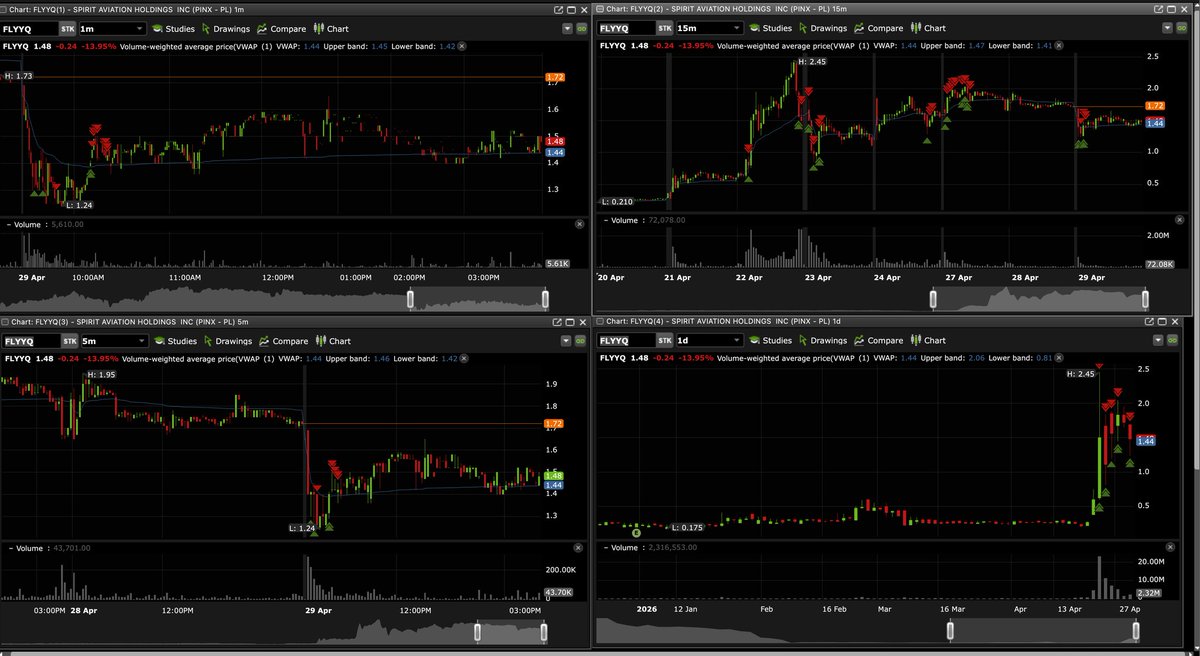The width and height of the screenshot is (1200, 656).
Task: Close the Volume panel in 5m chart
Action: click(579, 548)
